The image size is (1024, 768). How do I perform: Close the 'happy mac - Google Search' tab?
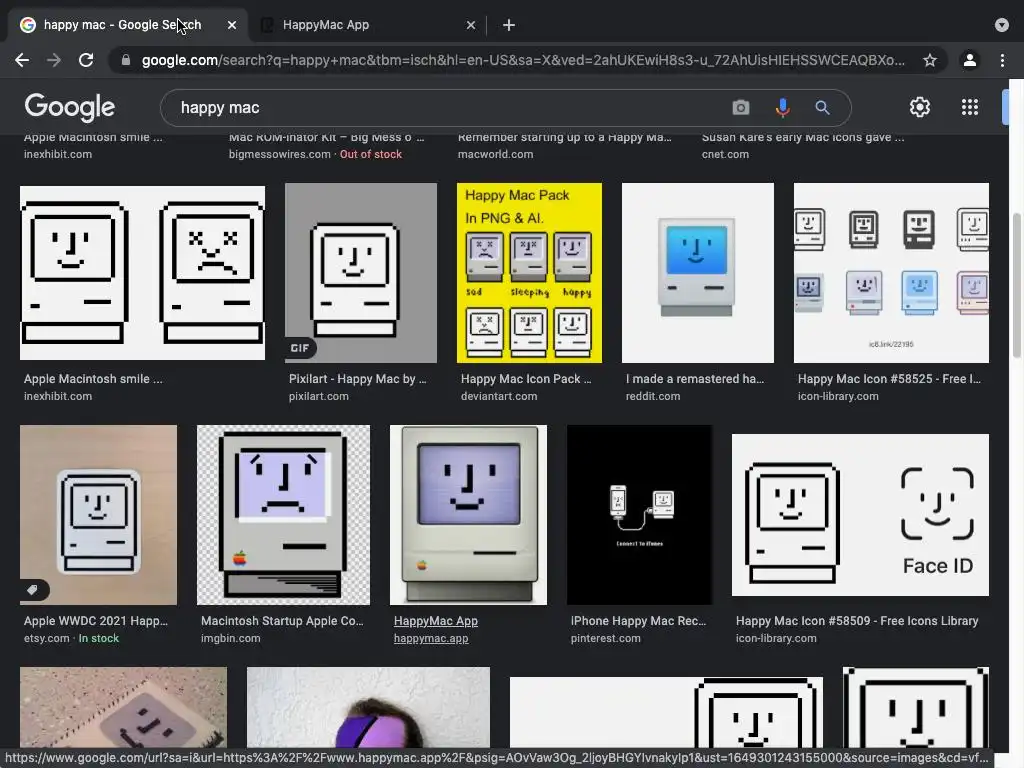coord(232,25)
